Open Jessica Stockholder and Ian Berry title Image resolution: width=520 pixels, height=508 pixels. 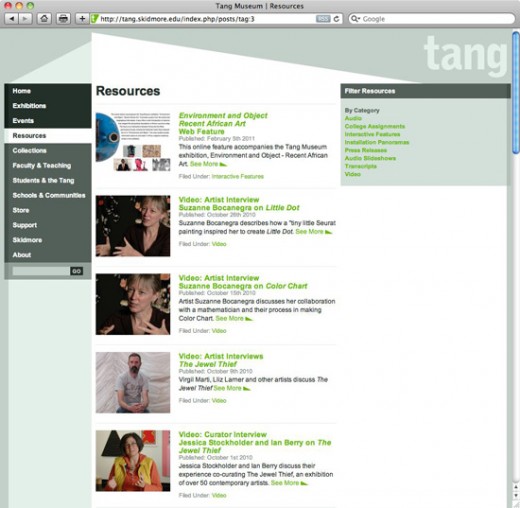pos(255,443)
